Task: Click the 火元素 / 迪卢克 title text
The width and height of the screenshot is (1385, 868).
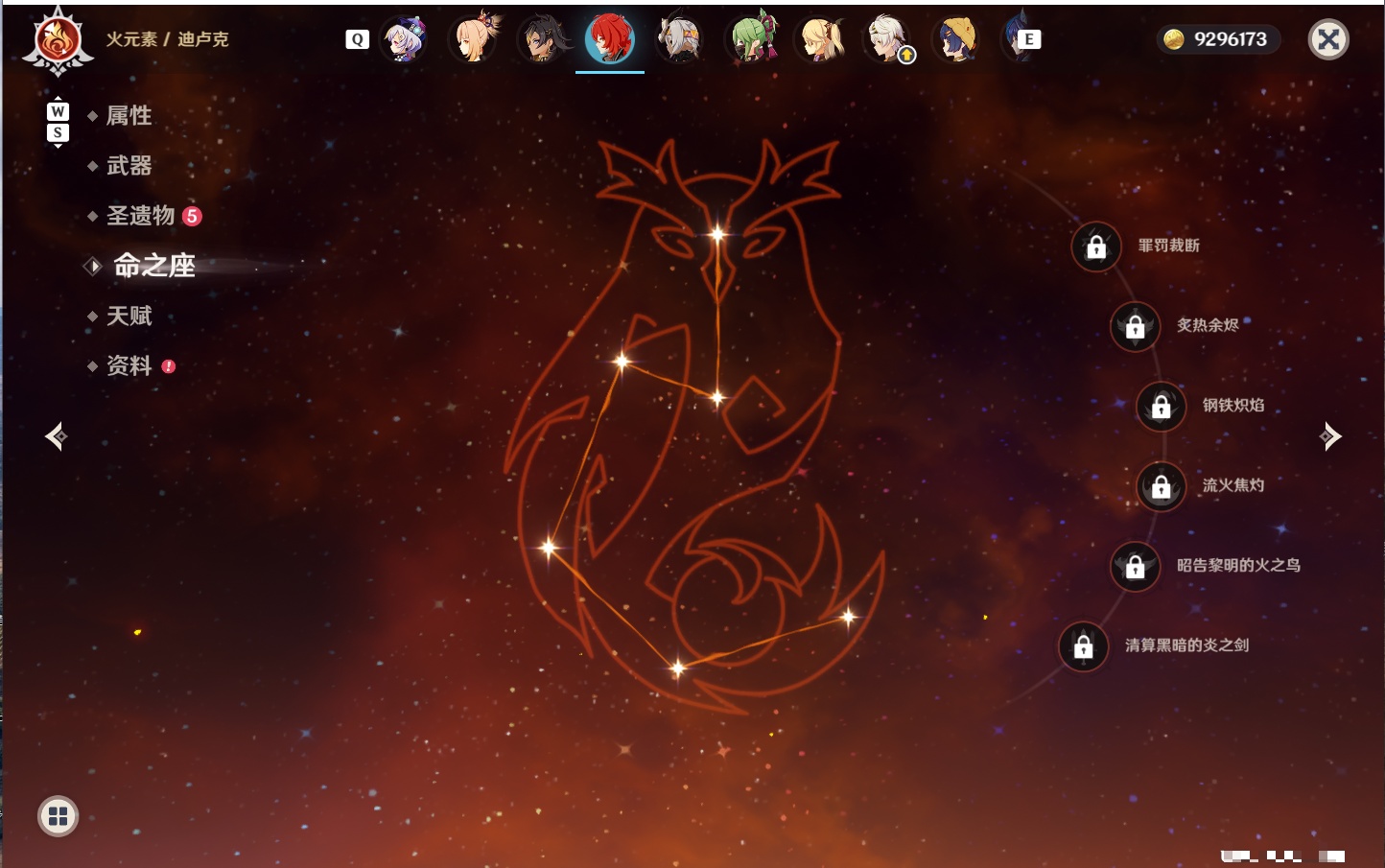Action: (167, 39)
